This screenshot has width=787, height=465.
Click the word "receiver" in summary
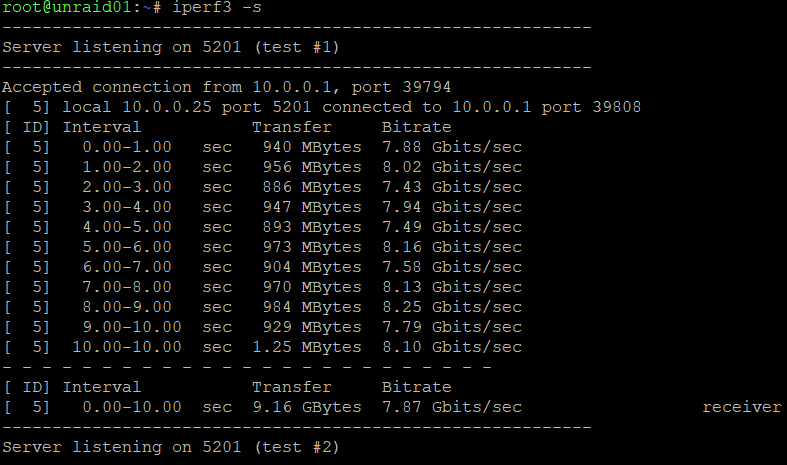coord(741,407)
